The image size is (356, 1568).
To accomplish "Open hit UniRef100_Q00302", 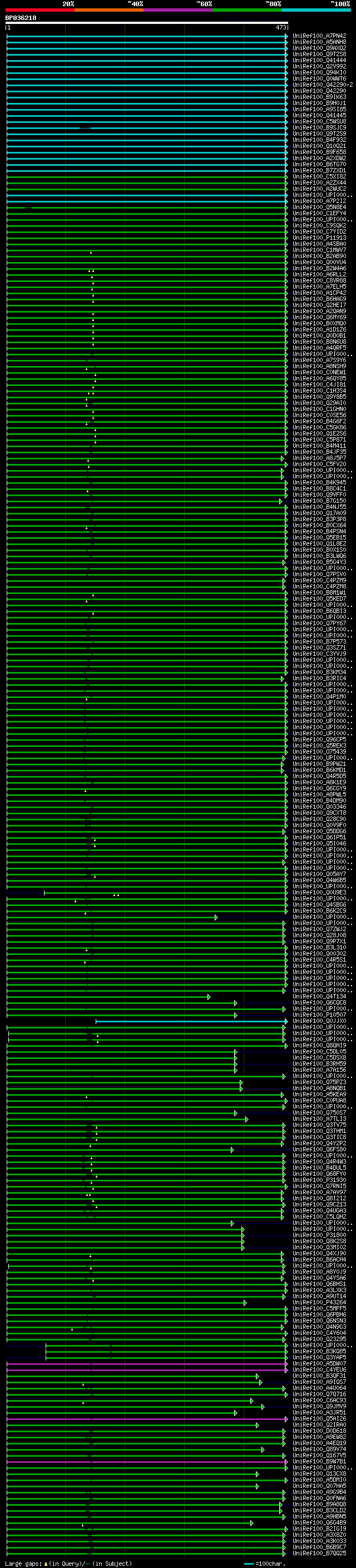I will click(319, 954).
